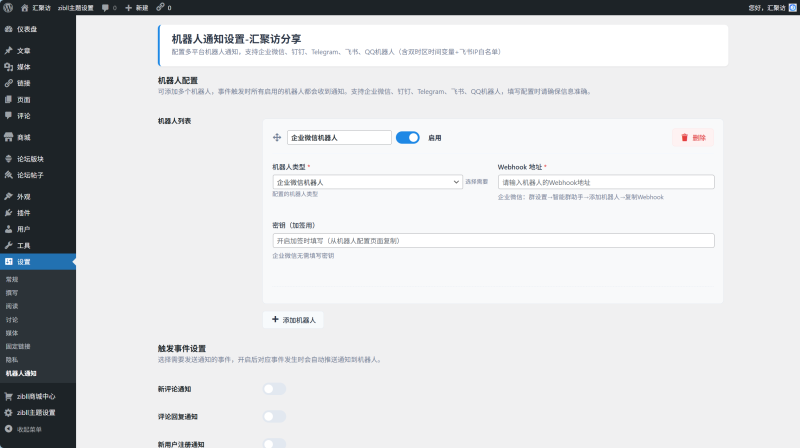Open 商城 shop section in sidebar
The width and height of the screenshot is (800, 448).
(x=23, y=137)
